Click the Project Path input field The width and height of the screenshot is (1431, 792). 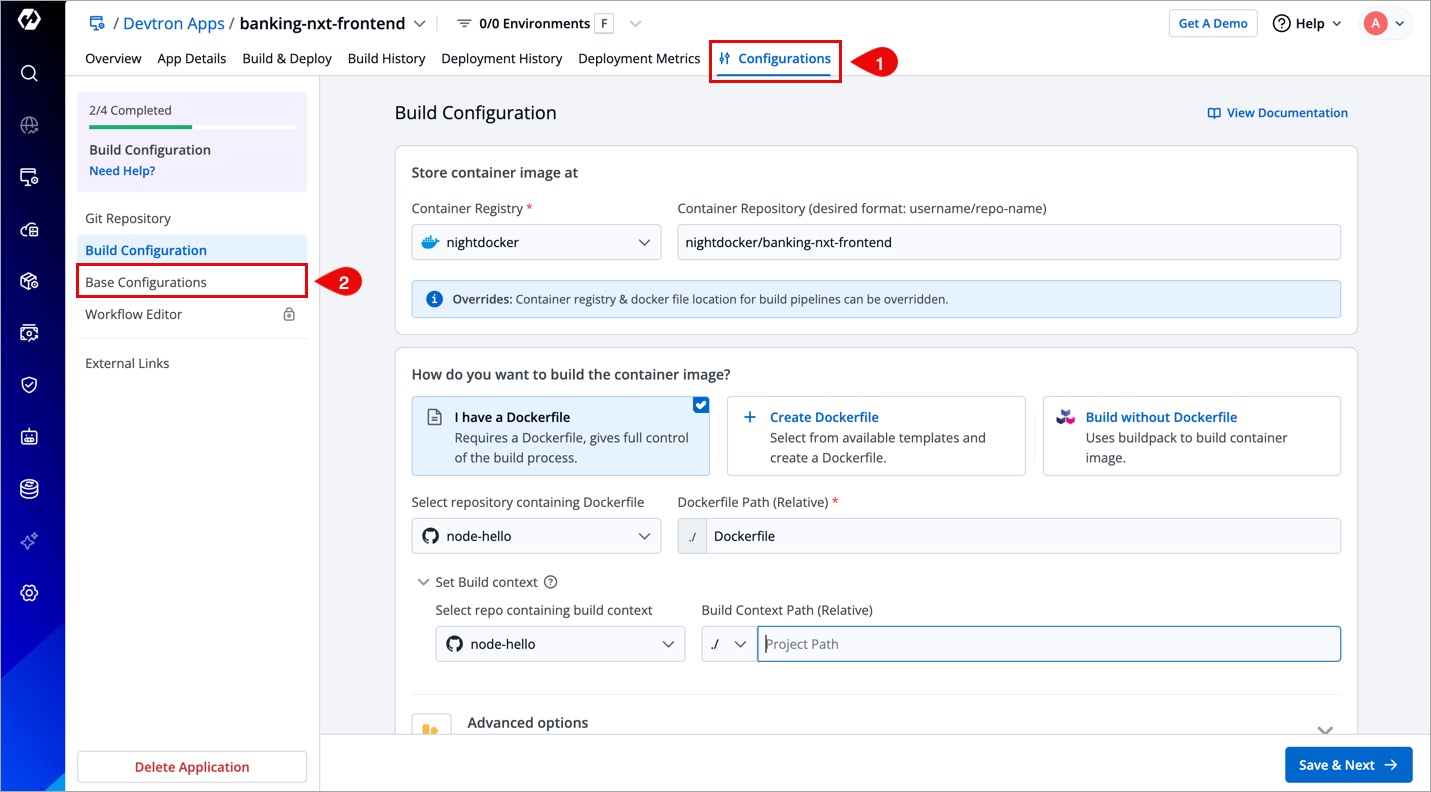coord(1048,644)
